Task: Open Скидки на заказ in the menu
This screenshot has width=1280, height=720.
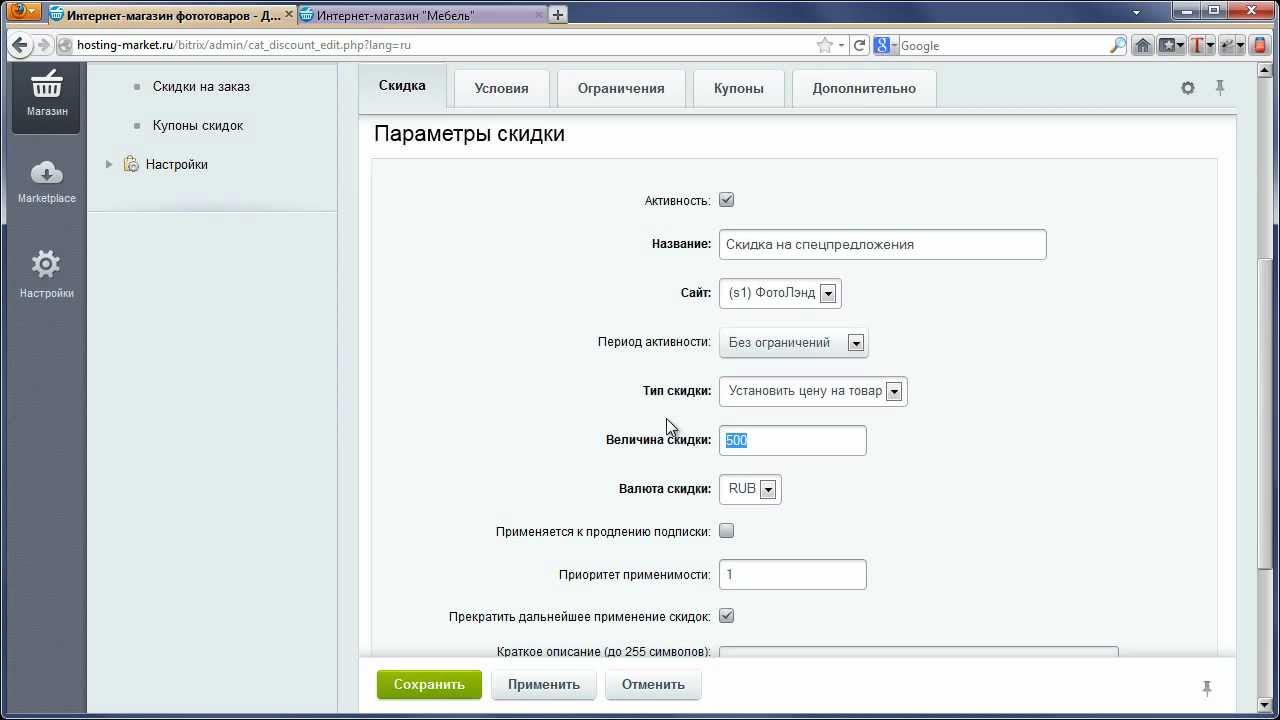Action: 201,86
